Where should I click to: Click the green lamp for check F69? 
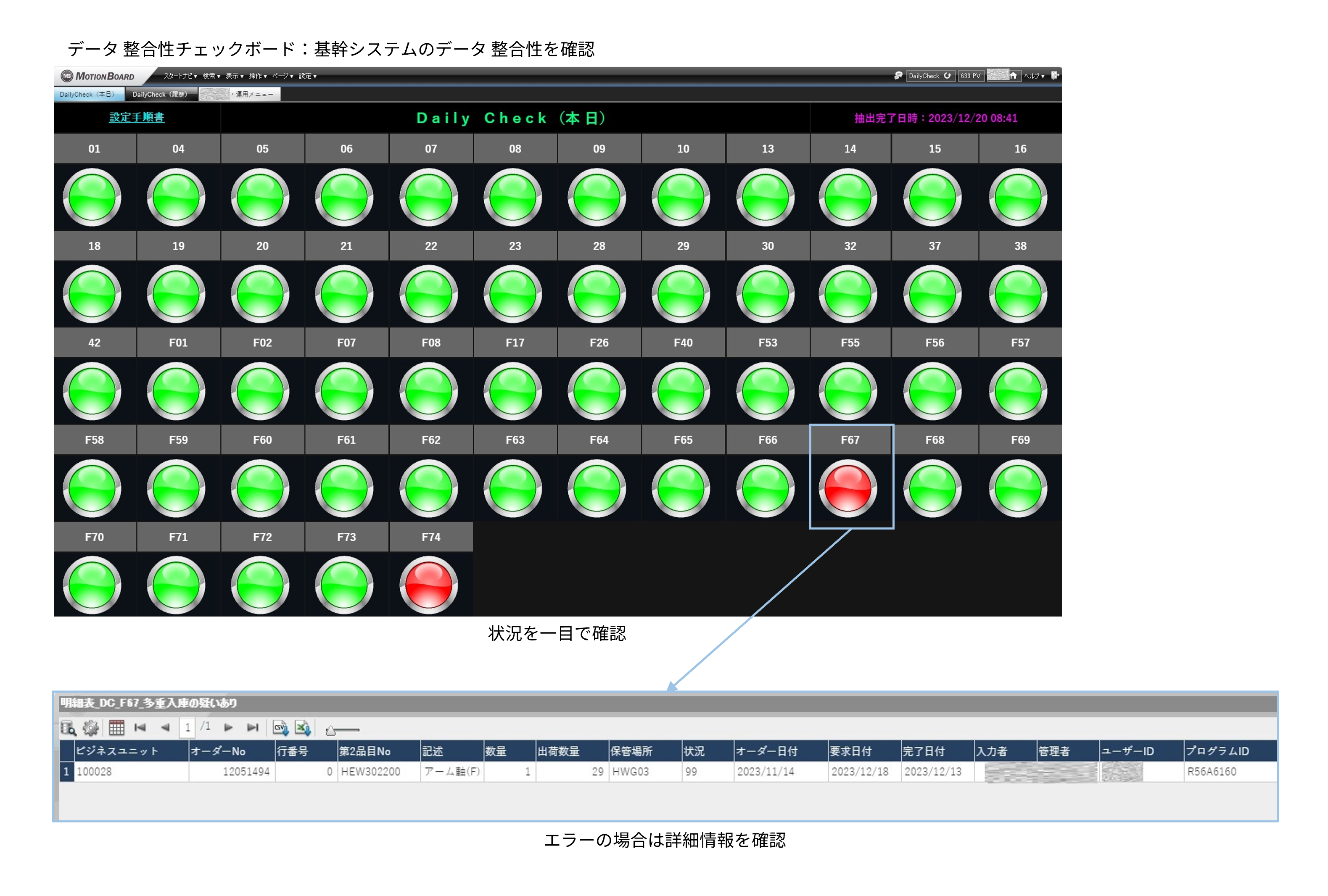tap(1018, 489)
